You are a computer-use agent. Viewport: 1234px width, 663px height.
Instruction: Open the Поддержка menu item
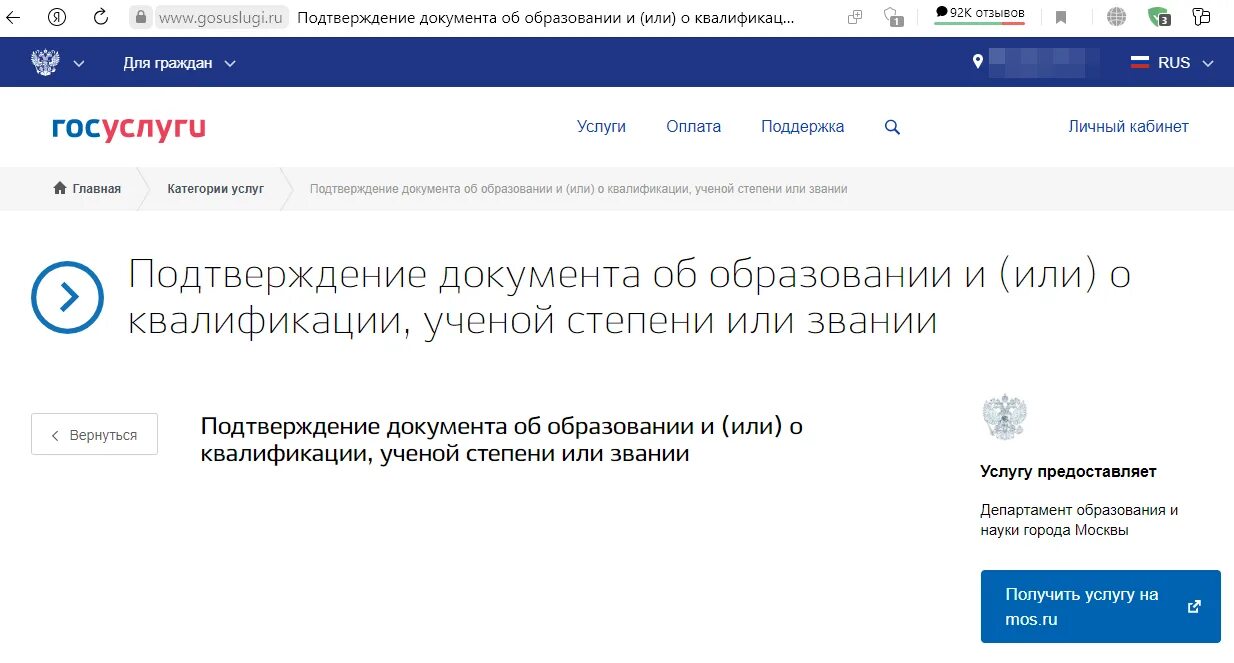tap(802, 127)
